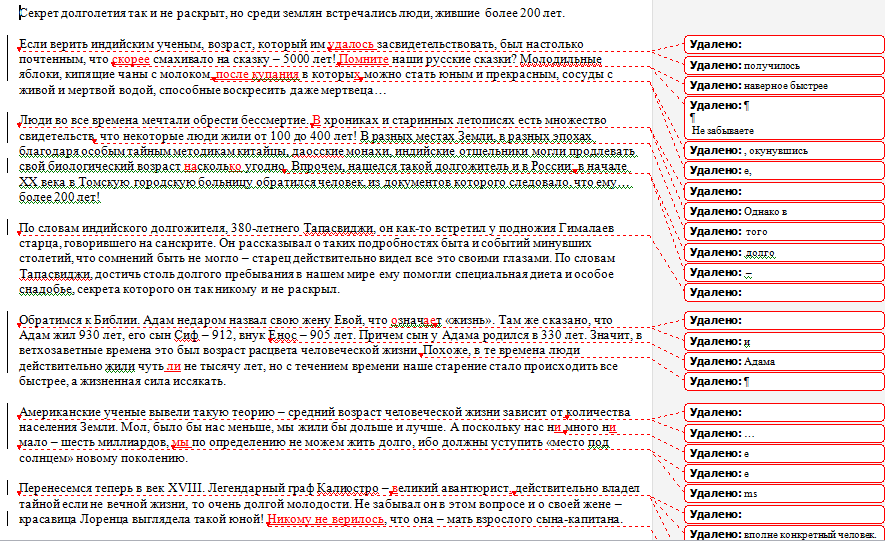Click the word '380-летнего'

coord(265,228)
